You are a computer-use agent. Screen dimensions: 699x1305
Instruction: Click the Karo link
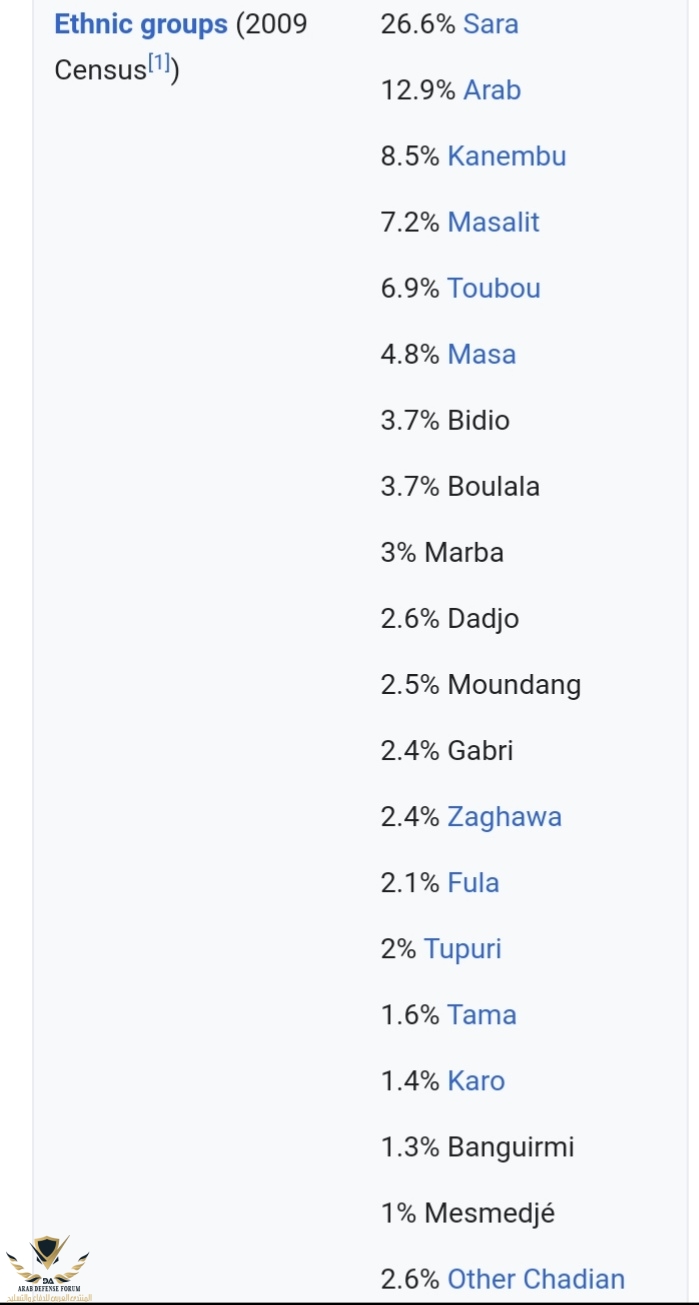click(476, 1081)
